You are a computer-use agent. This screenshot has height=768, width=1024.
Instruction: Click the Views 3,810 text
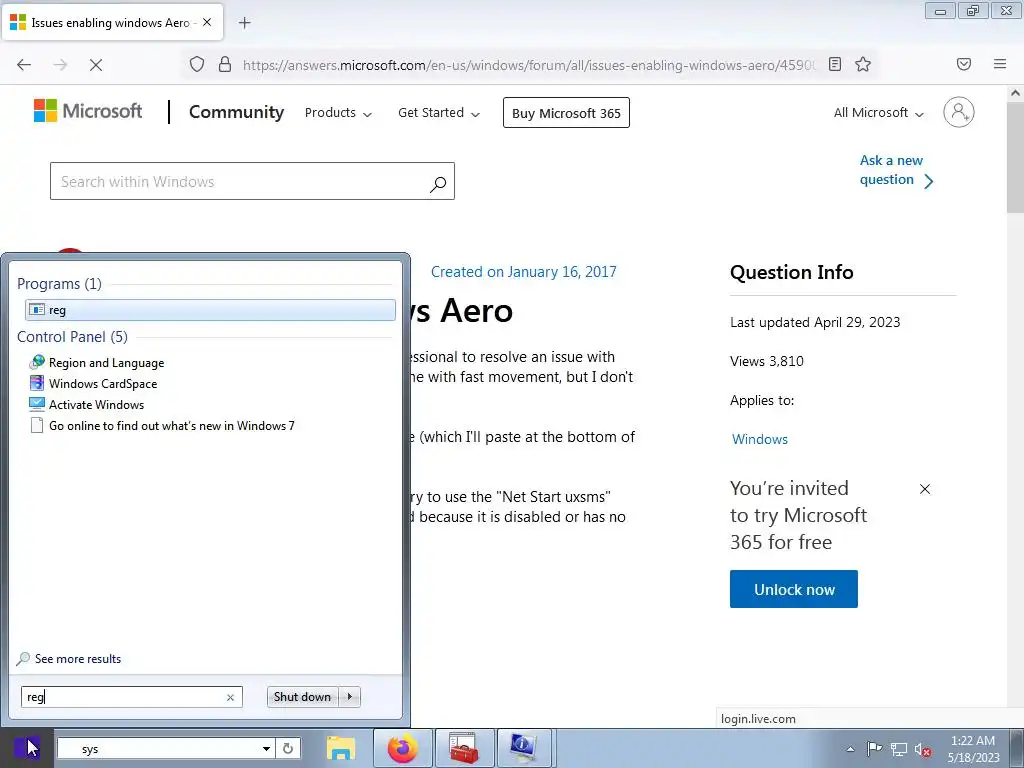(767, 361)
